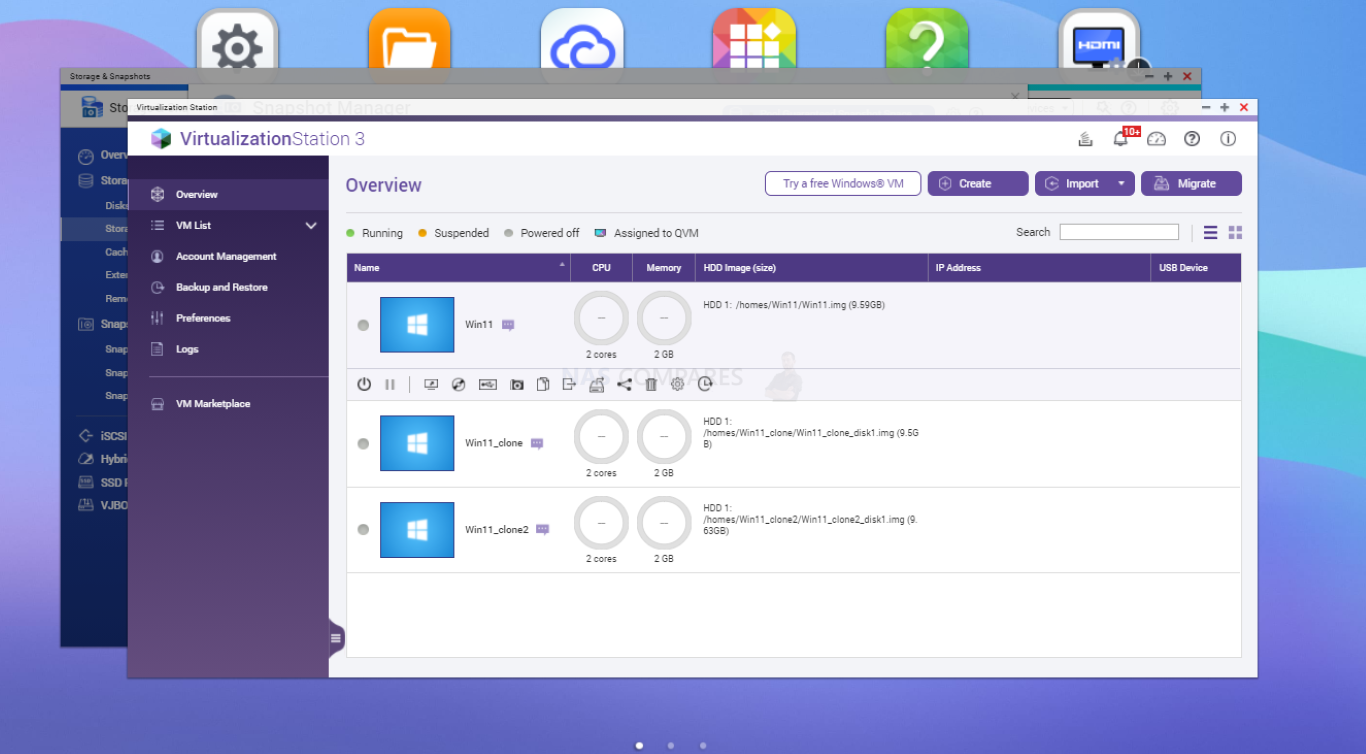Take a snapshot using the camera icon
The image size is (1366, 754).
(517, 384)
